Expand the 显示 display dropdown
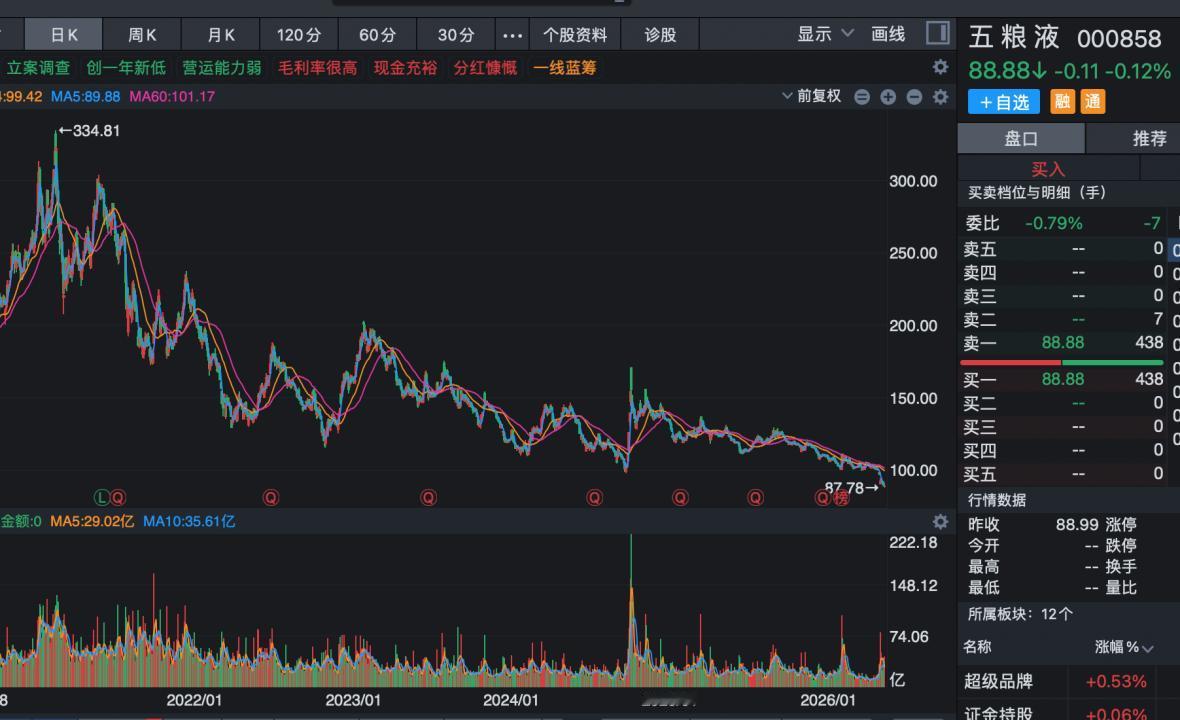 826,34
